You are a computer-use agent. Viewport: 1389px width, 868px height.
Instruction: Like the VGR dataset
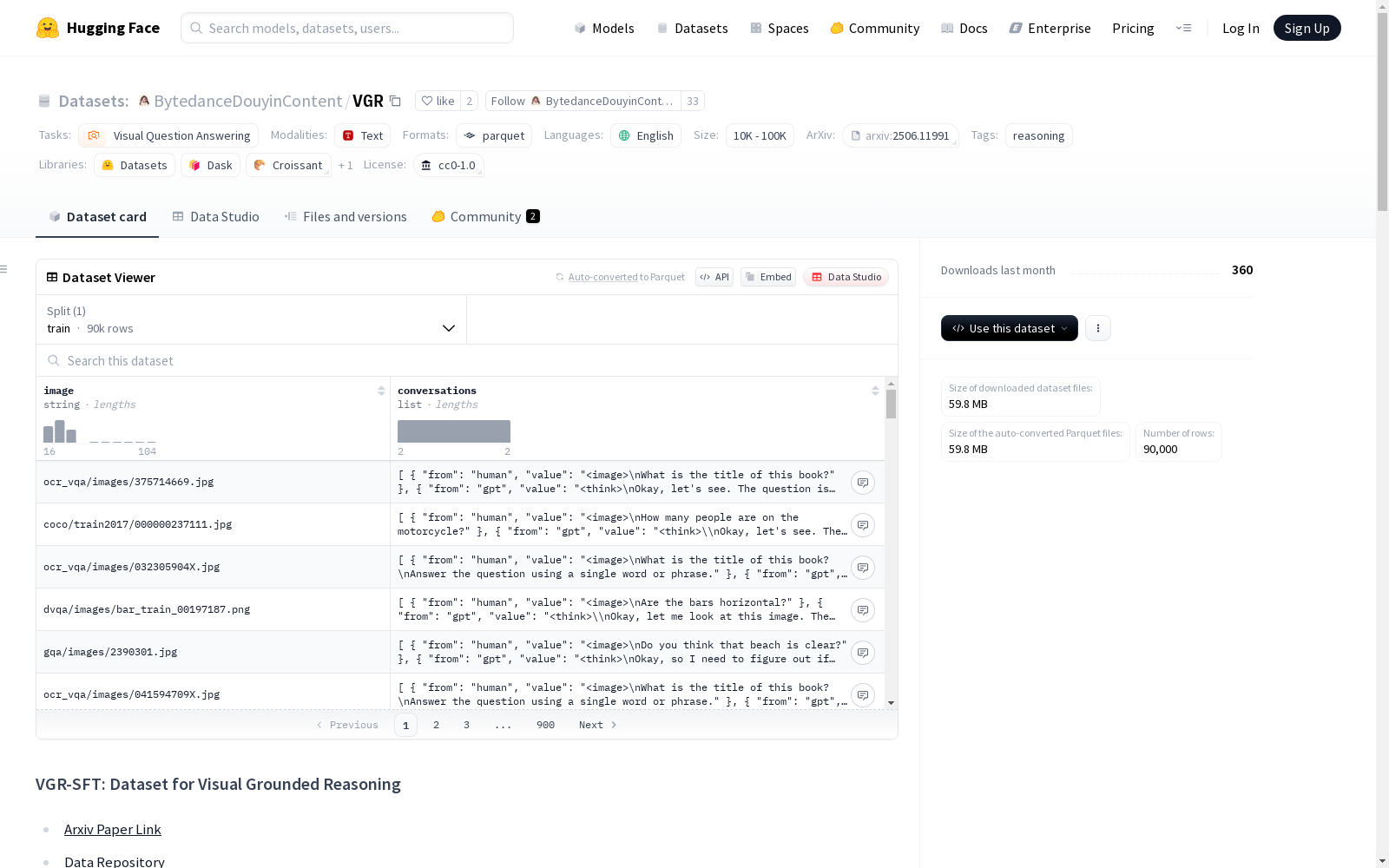[x=438, y=101]
